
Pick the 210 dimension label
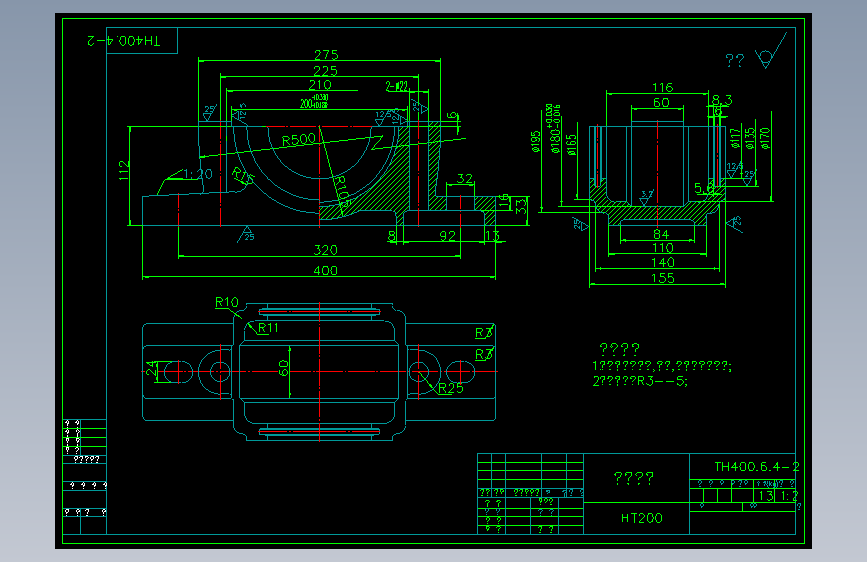[x=320, y=85]
